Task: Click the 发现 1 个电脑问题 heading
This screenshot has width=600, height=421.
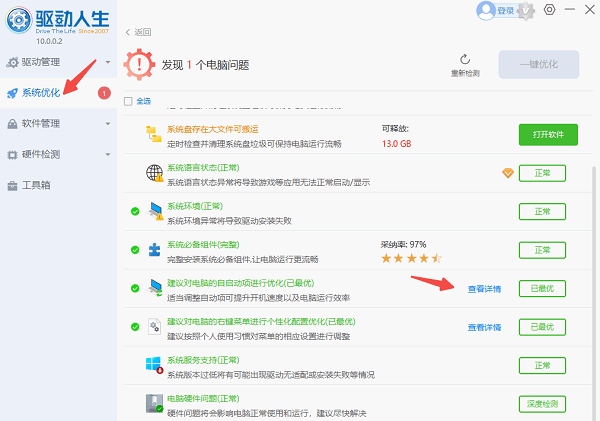Action: (205, 65)
